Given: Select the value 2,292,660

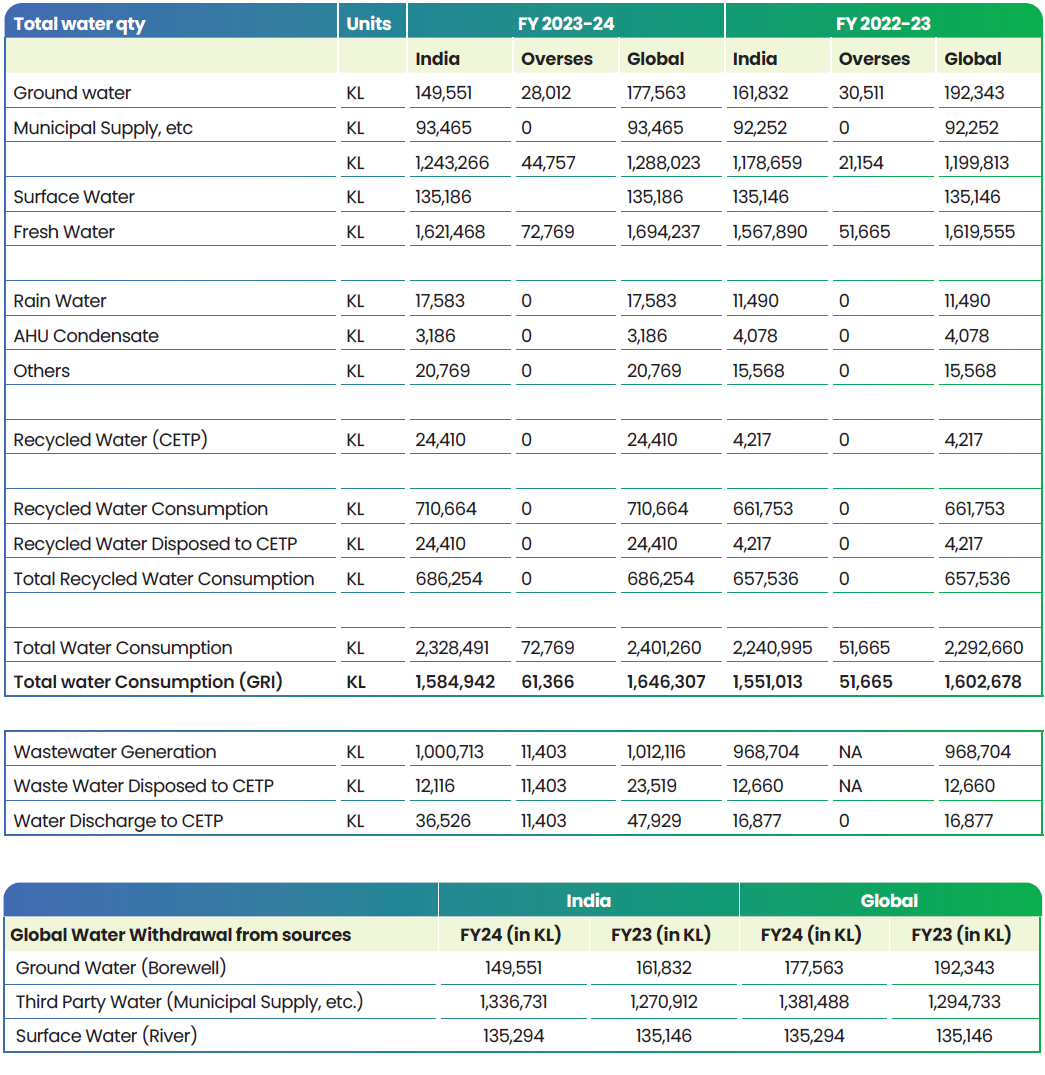Looking at the screenshot, I should [983, 648].
